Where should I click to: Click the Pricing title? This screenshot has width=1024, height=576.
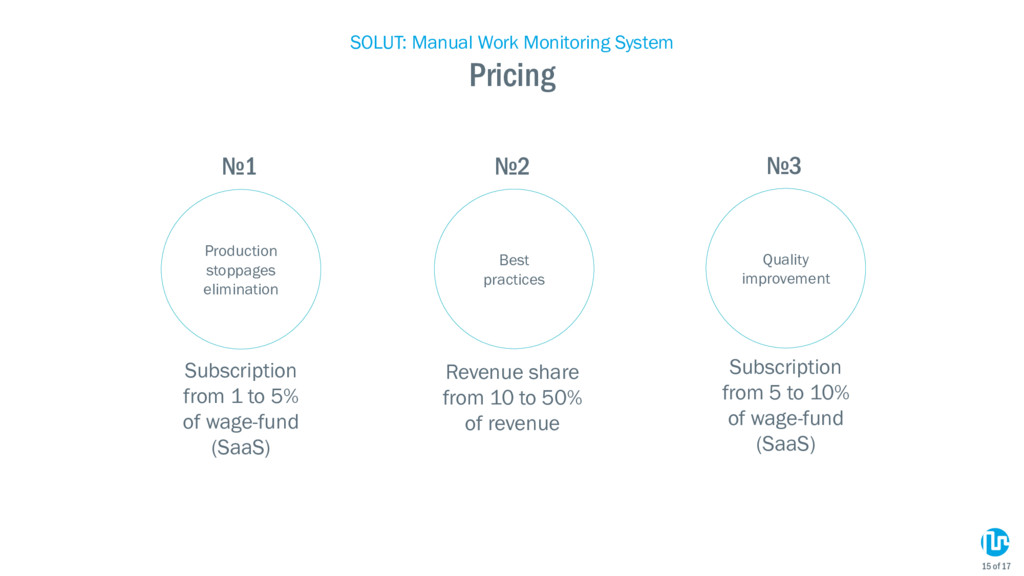(512, 76)
